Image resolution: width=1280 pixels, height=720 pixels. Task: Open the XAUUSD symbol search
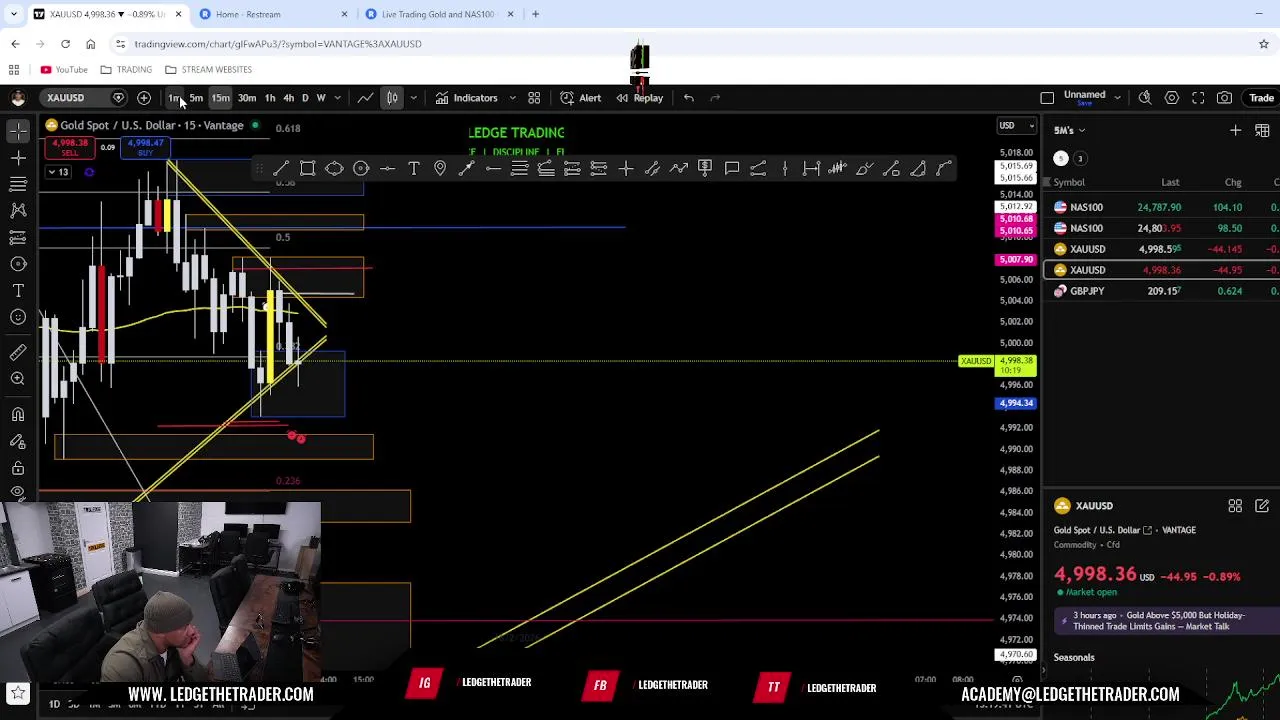pos(65,98)
